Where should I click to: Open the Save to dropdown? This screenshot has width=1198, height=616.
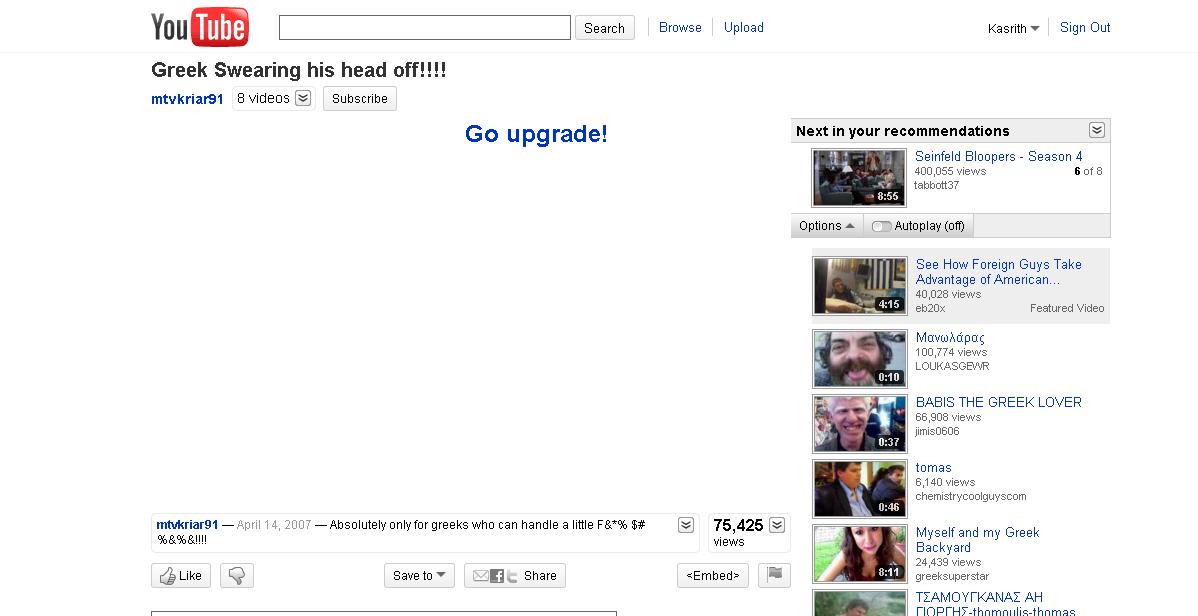click(x=419, y=575)
